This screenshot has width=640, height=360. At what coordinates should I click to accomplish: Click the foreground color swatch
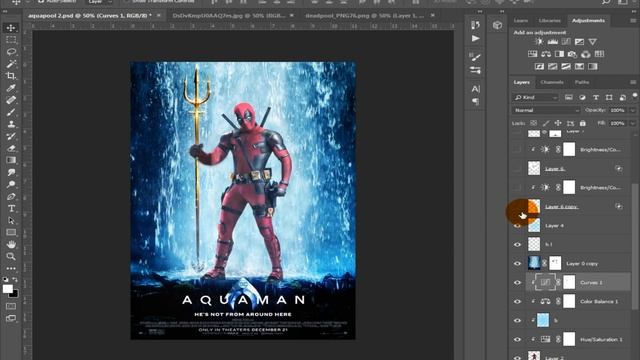coord(8,289)
